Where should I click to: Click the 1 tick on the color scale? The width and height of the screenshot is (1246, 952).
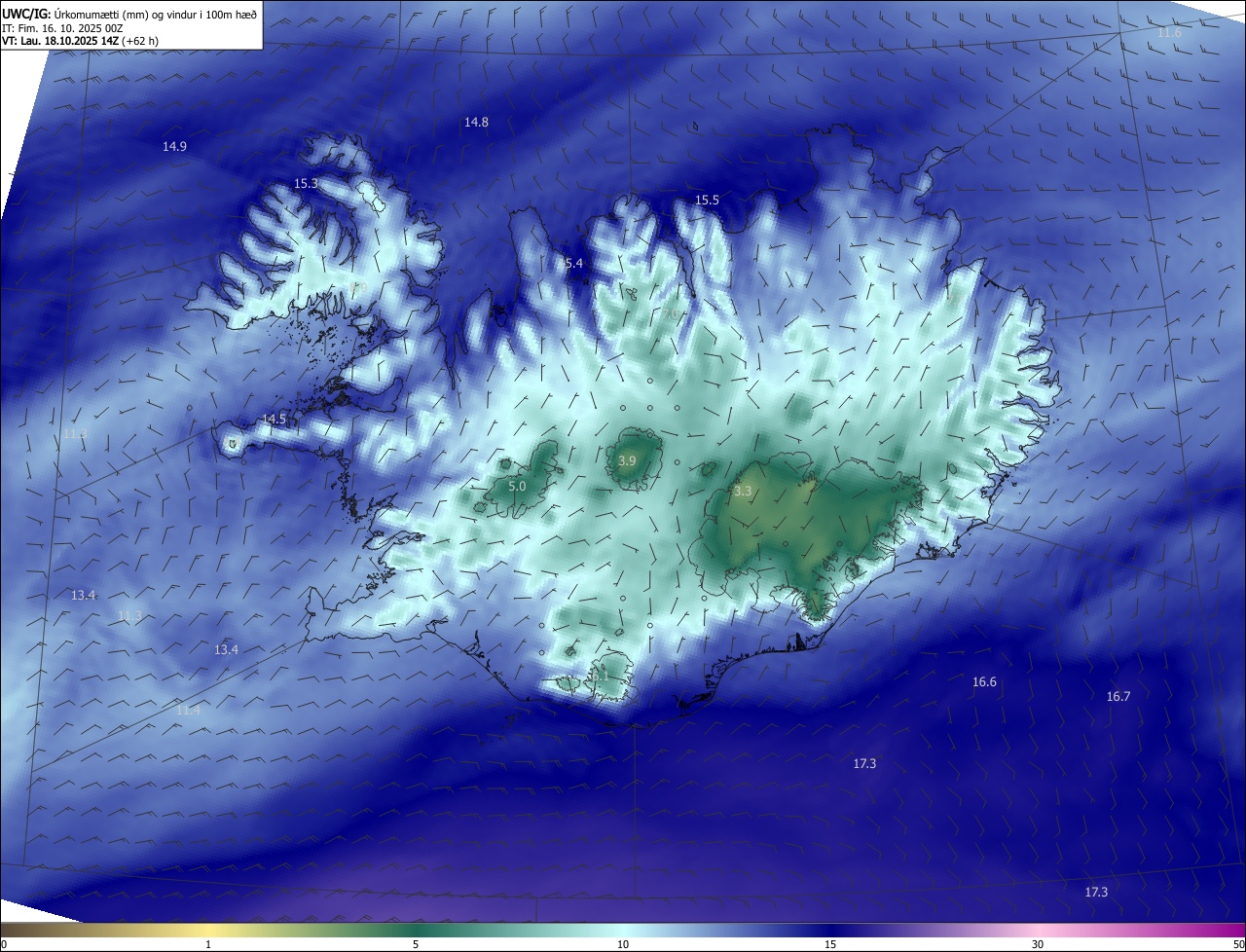point(208,944)
